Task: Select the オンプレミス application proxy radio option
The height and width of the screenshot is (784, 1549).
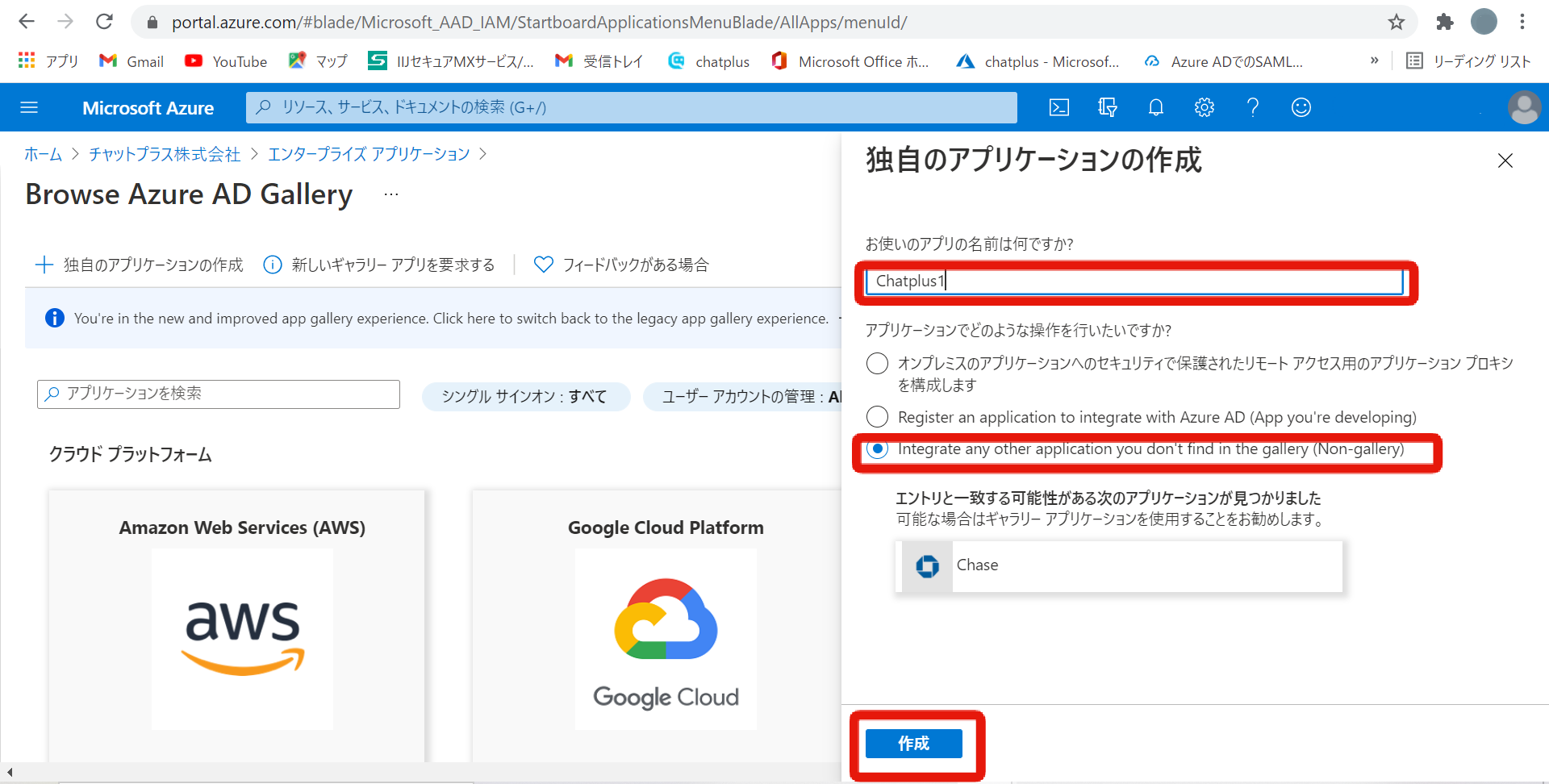Action: pos(877,364)
